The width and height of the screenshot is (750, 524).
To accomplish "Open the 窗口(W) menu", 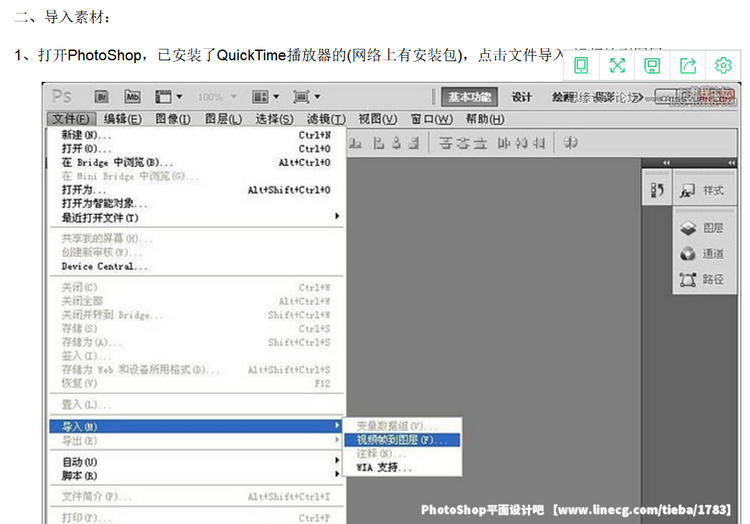I will click(x=431, y=119).
